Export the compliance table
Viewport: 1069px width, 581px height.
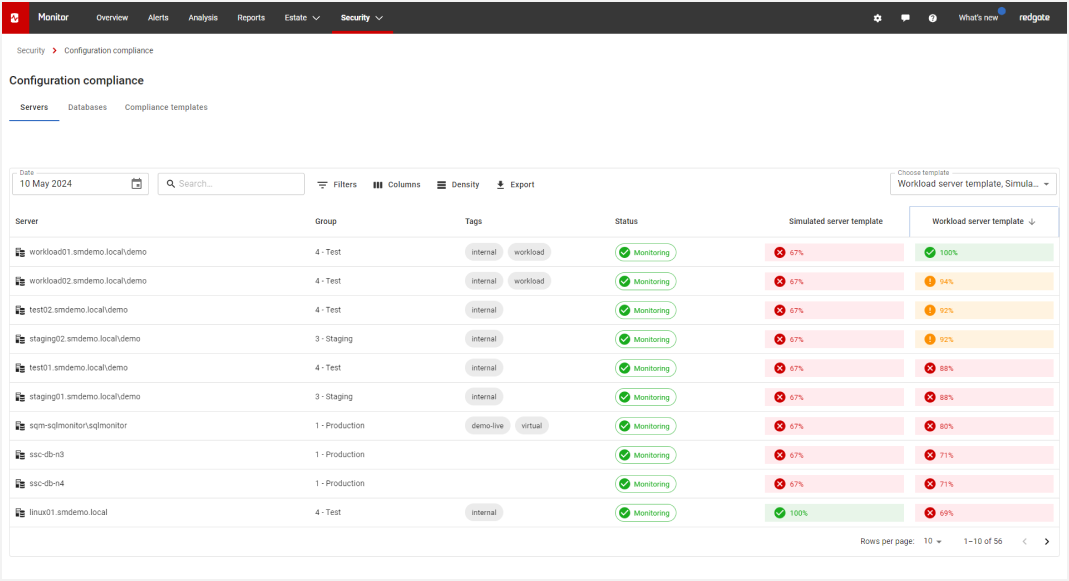coord(515,185)
